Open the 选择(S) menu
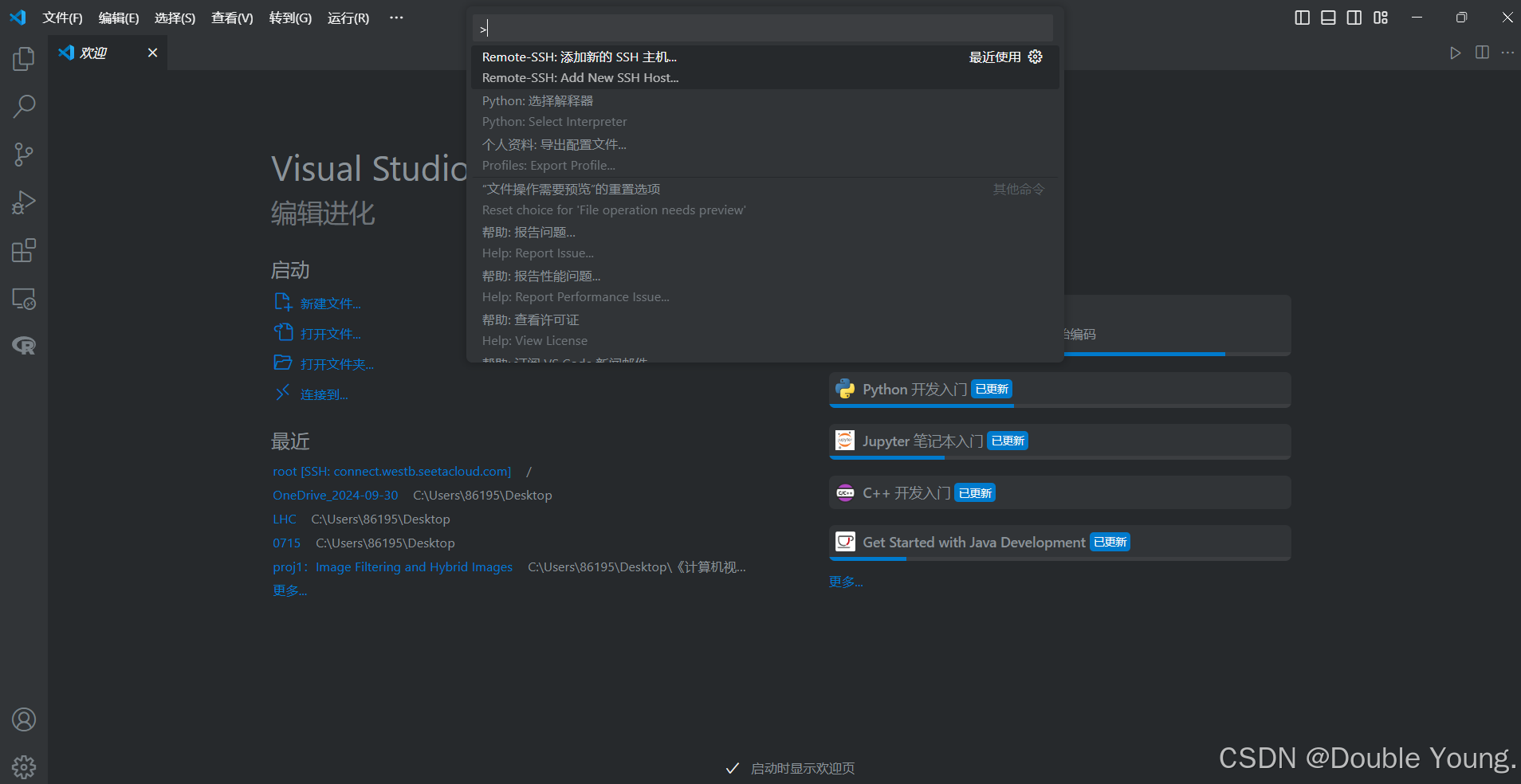Viewport: 1521px width, 784px height. coord(175,18)
